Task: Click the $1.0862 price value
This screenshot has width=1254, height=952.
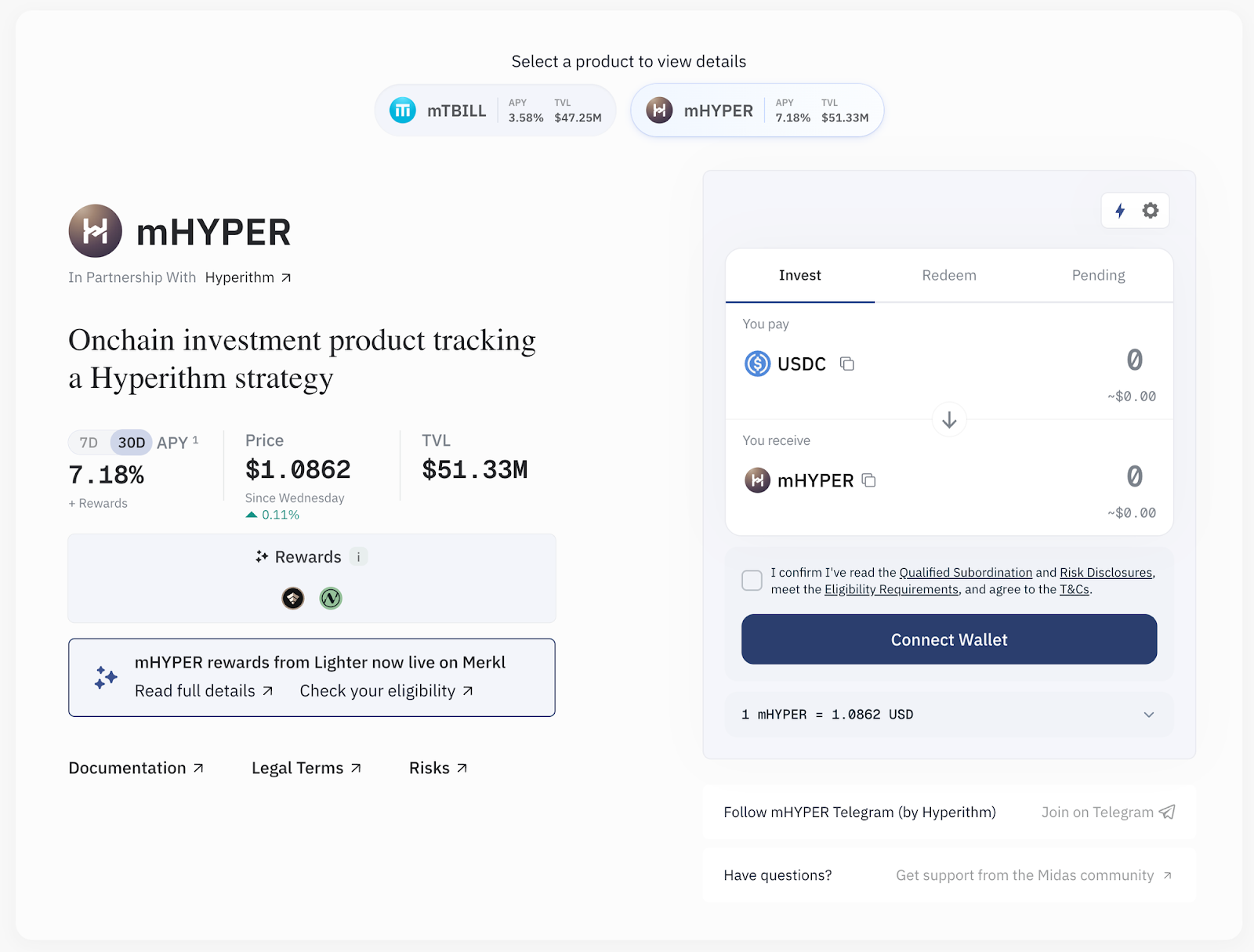Action: click(x=298, y=469)
